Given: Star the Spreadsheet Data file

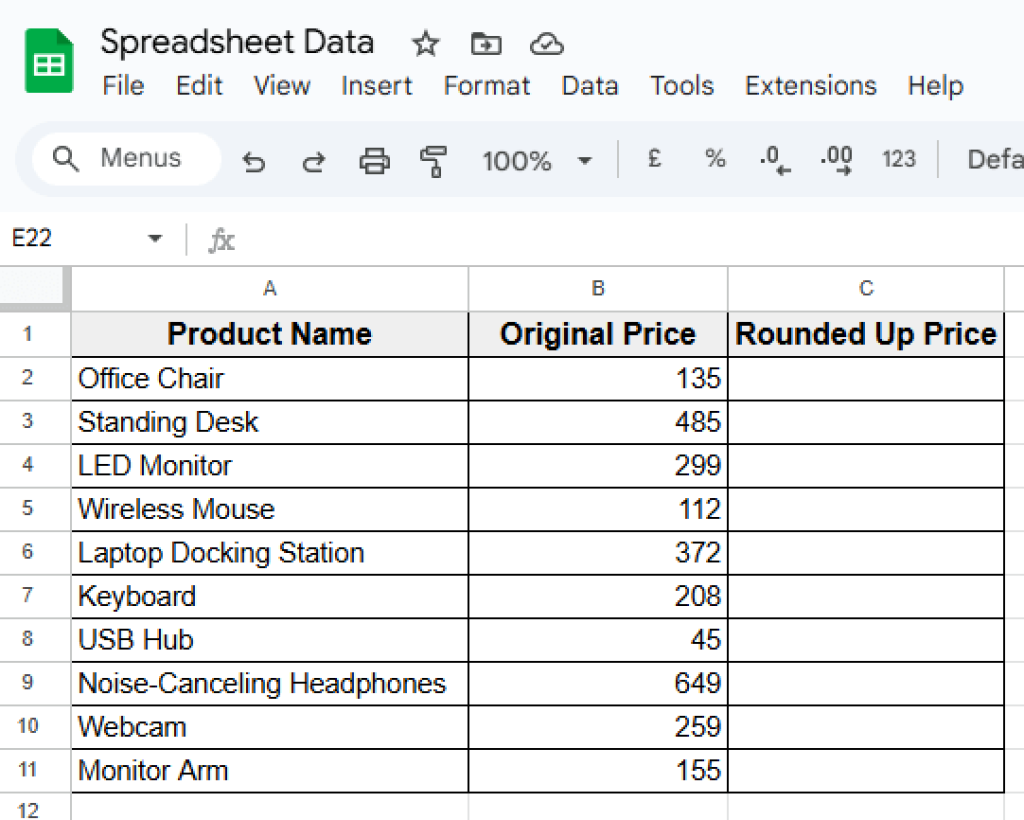Looking at the screenshot, I should (x=425, y=44).
